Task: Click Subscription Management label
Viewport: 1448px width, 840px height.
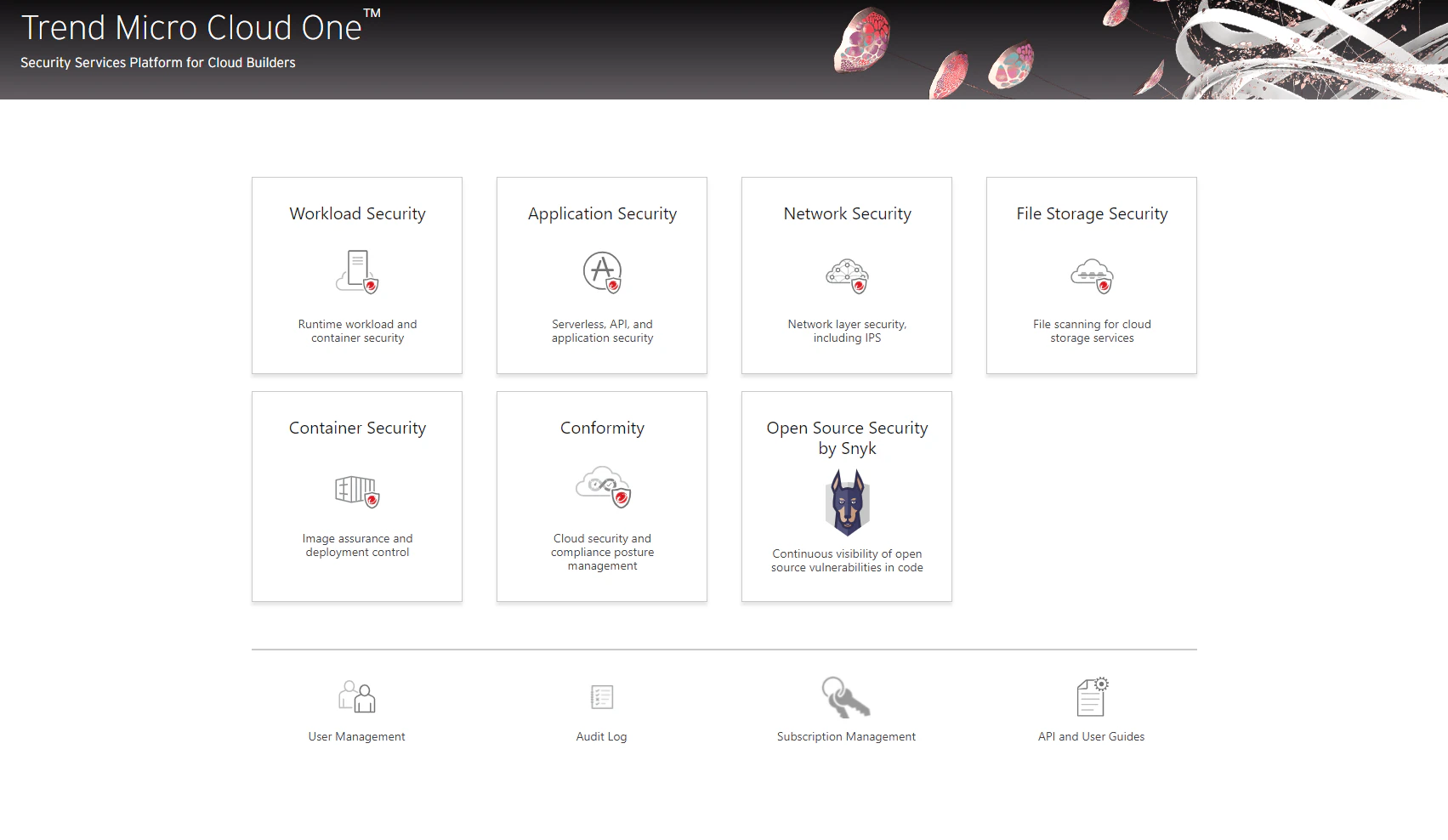Action: click(846, 736)
